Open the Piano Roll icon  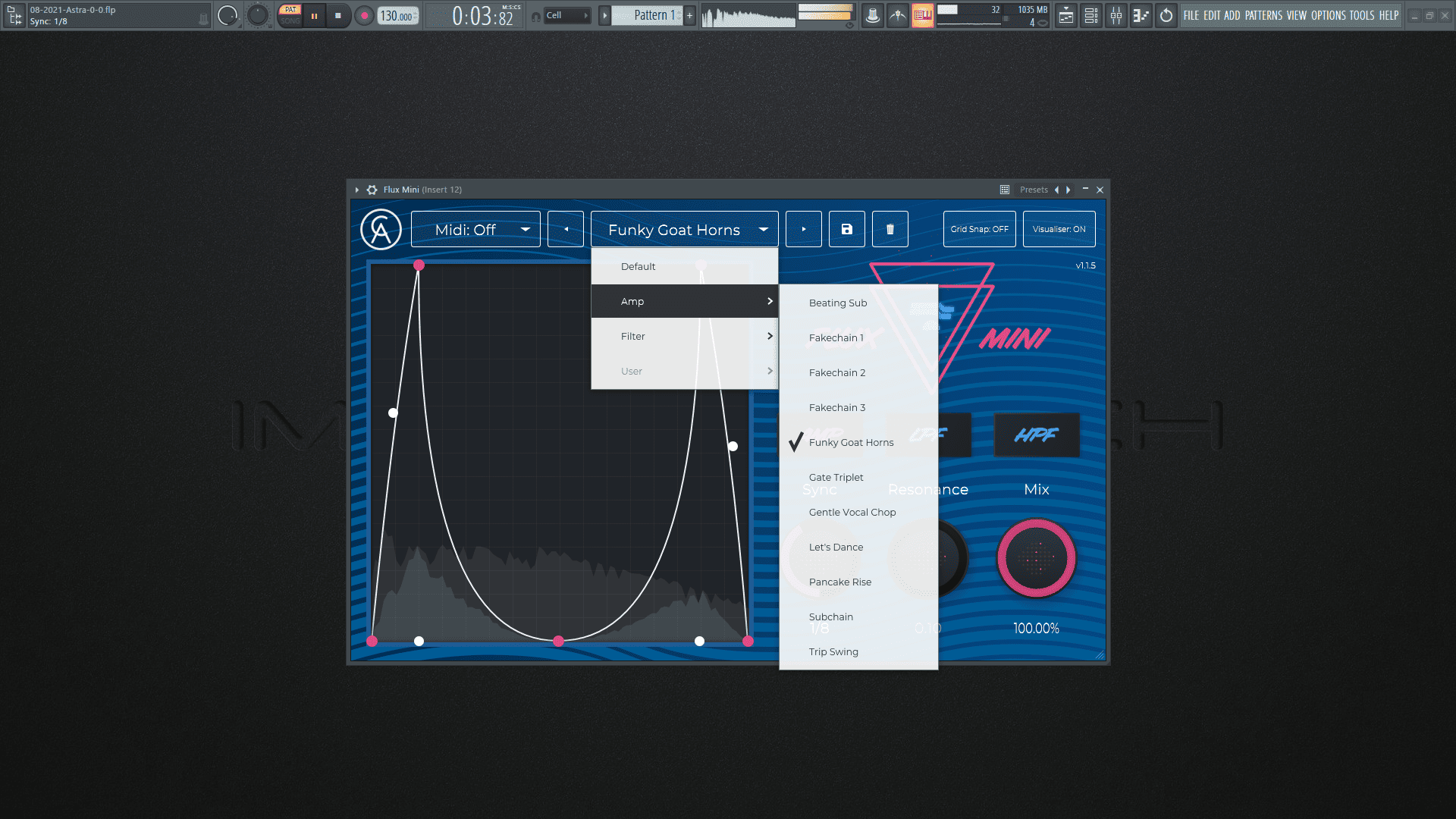1141,15
